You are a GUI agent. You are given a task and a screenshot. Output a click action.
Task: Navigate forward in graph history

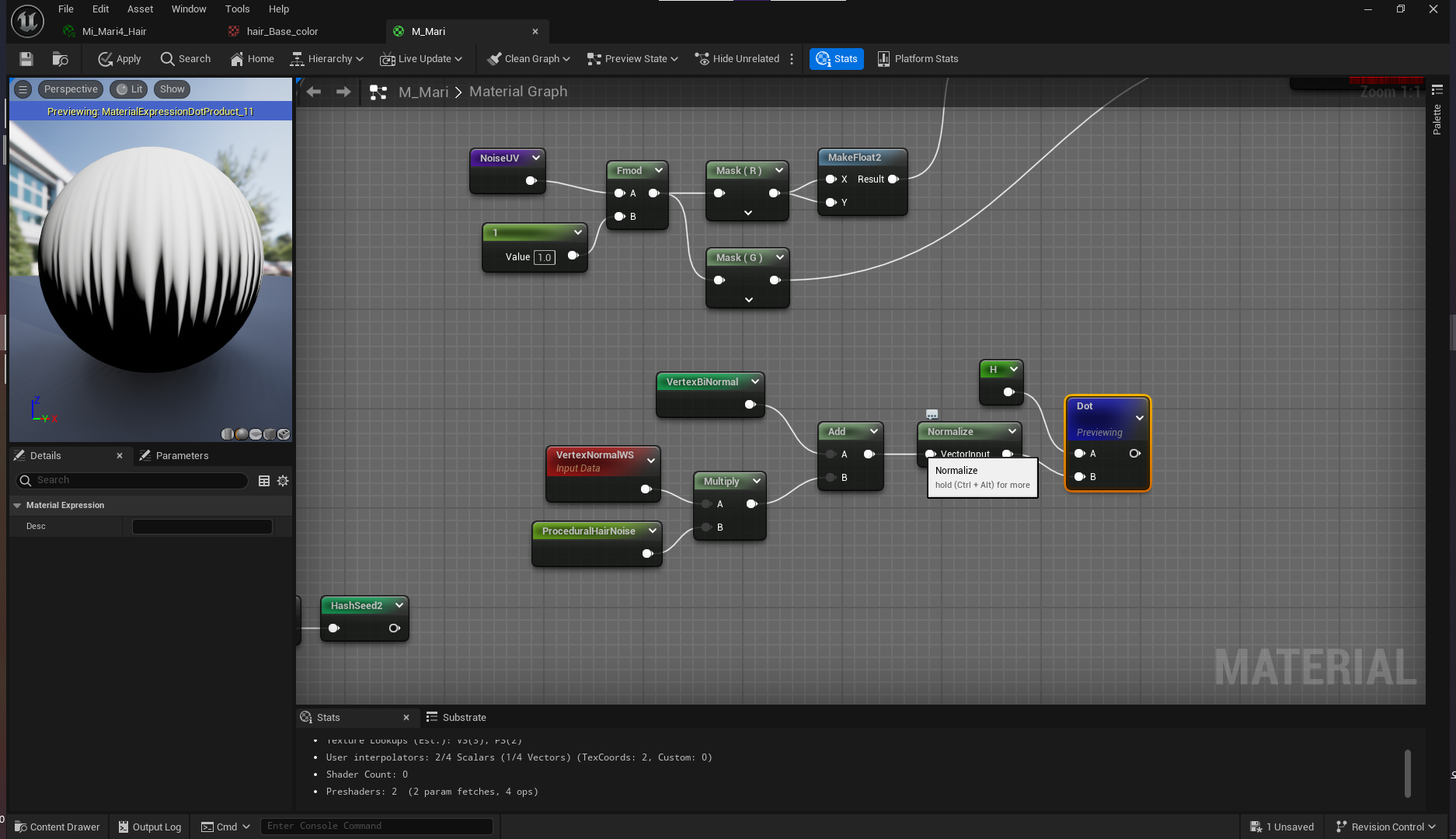[x=343, y=92]
